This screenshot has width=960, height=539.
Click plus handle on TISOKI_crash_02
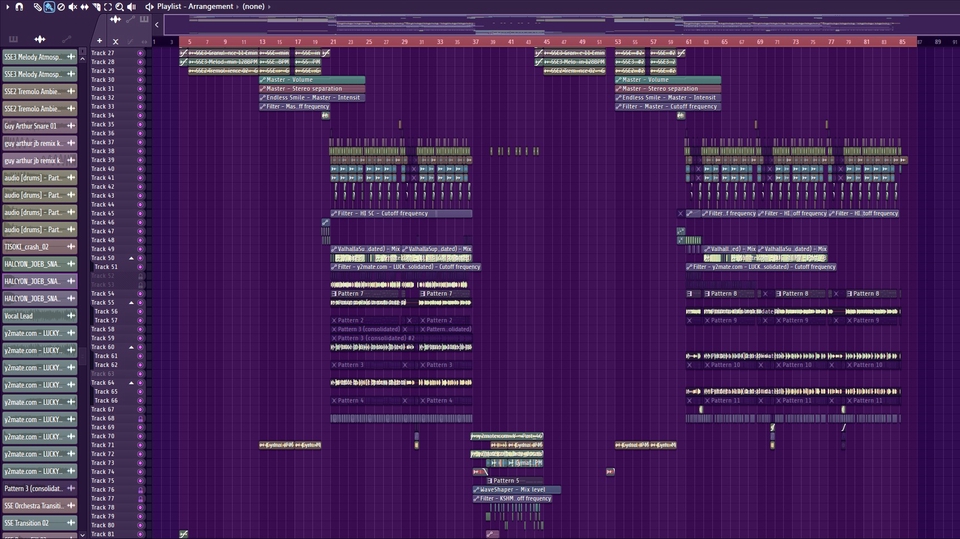[x=71, y=247]
